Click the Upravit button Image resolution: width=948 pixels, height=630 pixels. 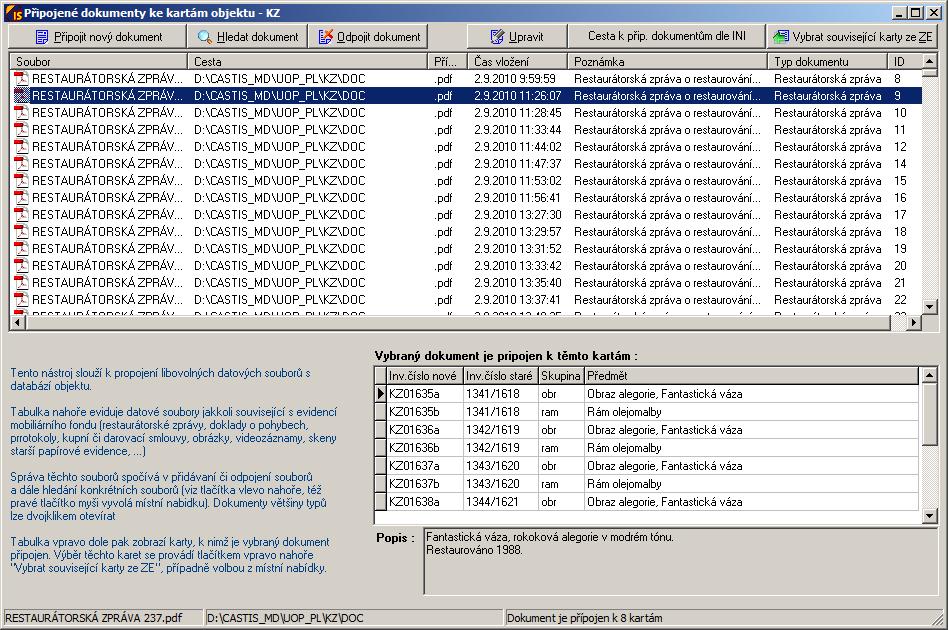point(516,36)
